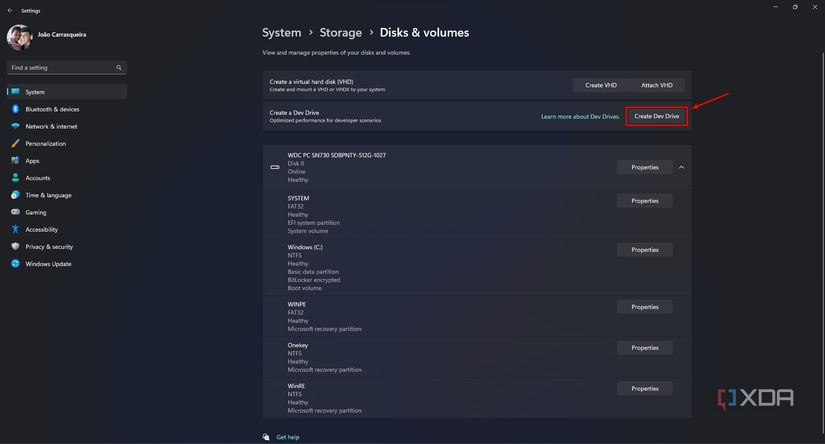Image resolution: width=825 pixels, height=444 pixels.
Task: Open the Time & language settings page
Action: (48, 195)
